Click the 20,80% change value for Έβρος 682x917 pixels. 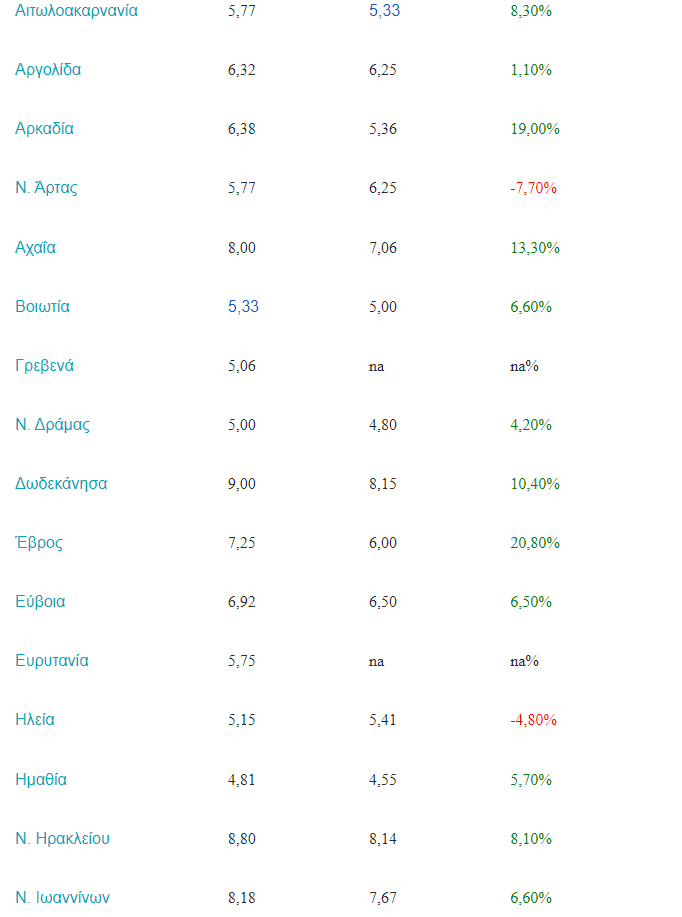coord(534,543)
